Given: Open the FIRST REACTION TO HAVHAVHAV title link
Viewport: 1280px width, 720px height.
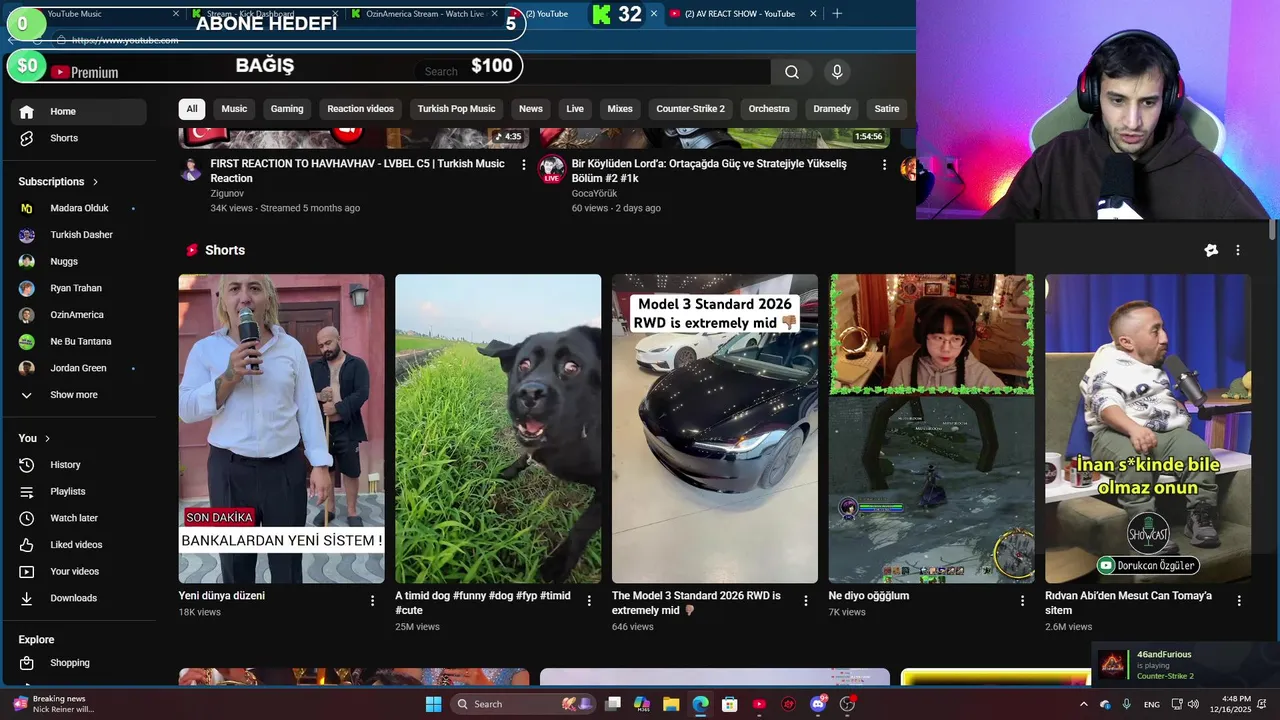Looking at the screenshot, I should pos(357,171).
